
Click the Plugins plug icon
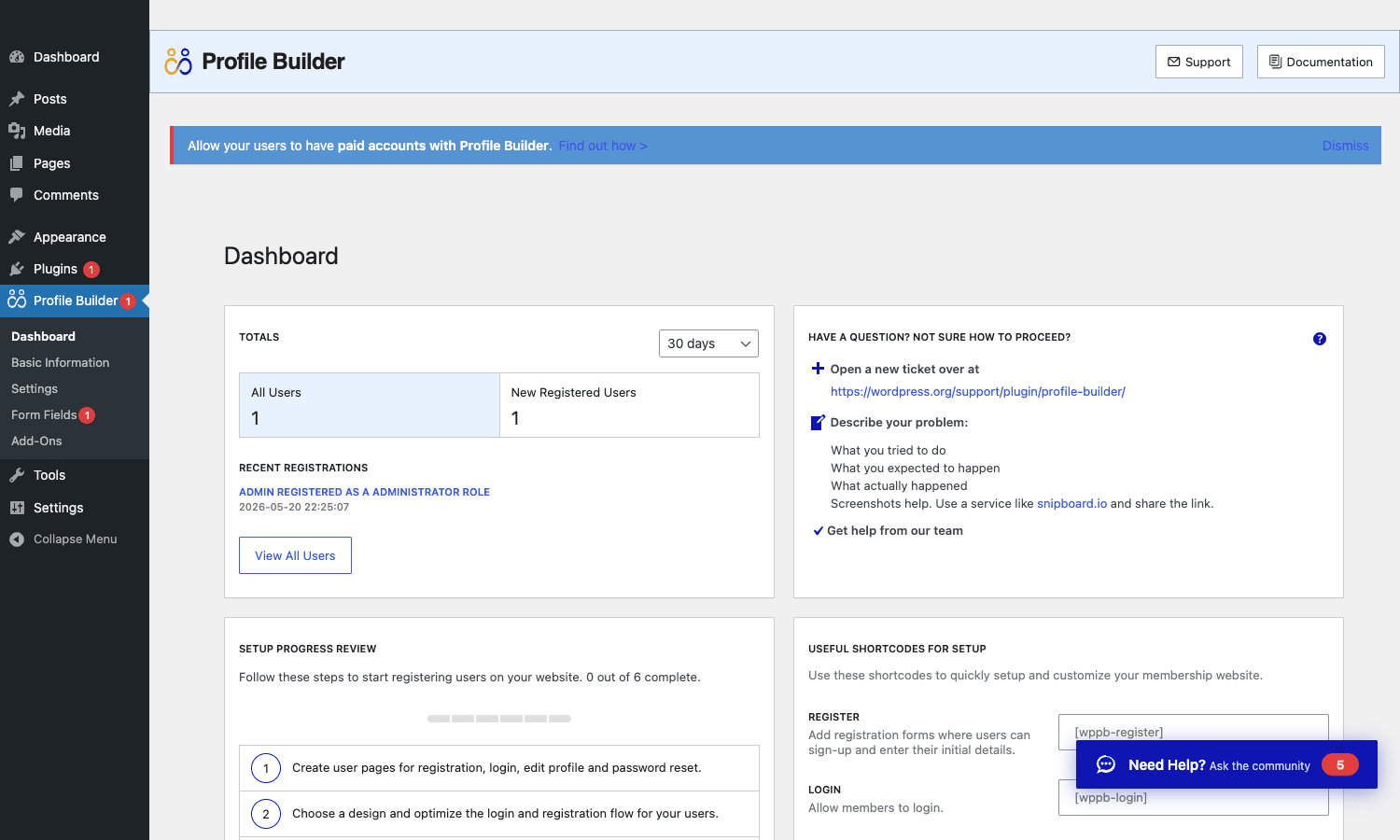pos(17,269)
